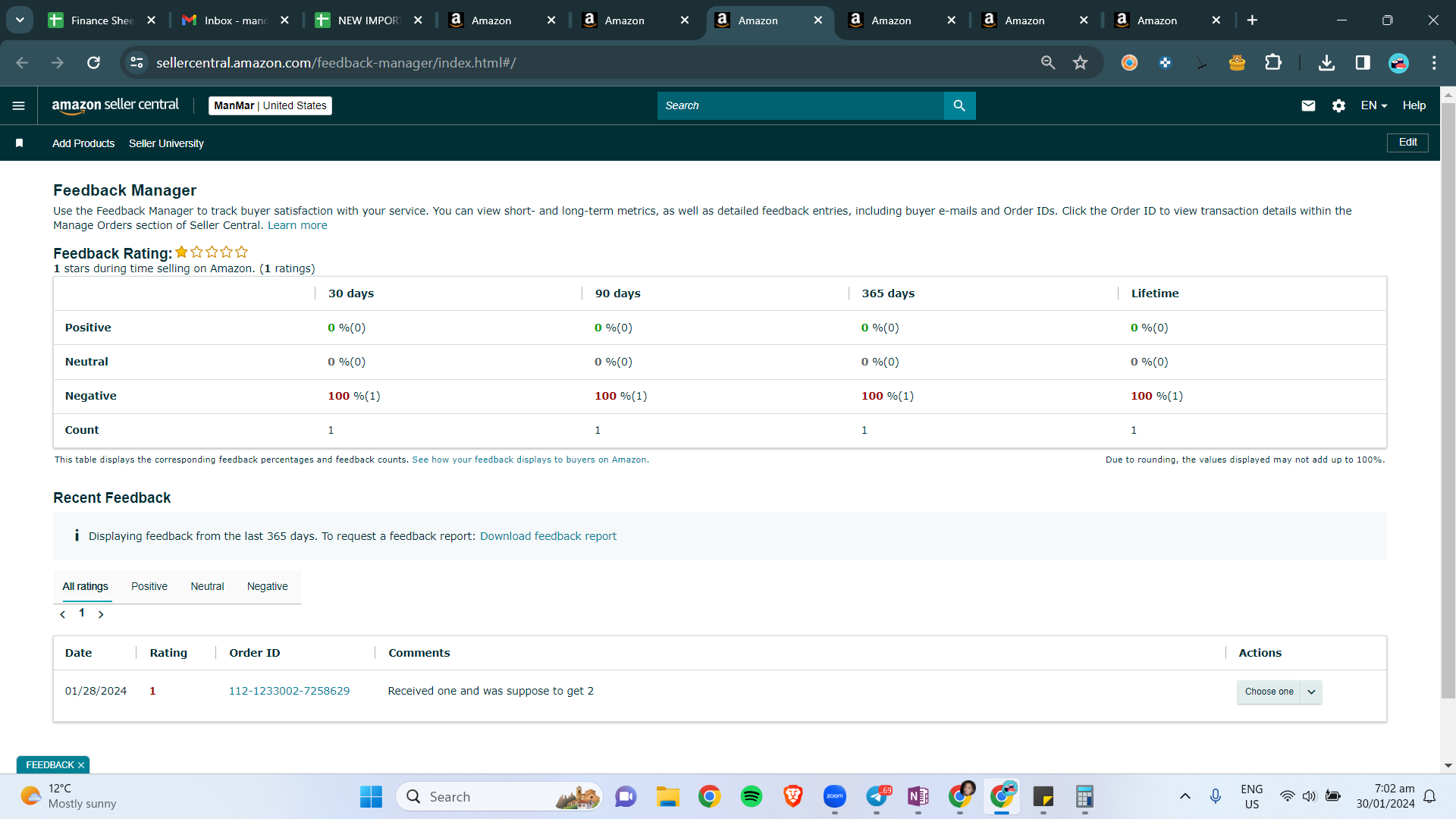The width and height of the screenshot is (1456, 819).
Task: Go to previous feedback page arrow
Action: coord(63,614)
